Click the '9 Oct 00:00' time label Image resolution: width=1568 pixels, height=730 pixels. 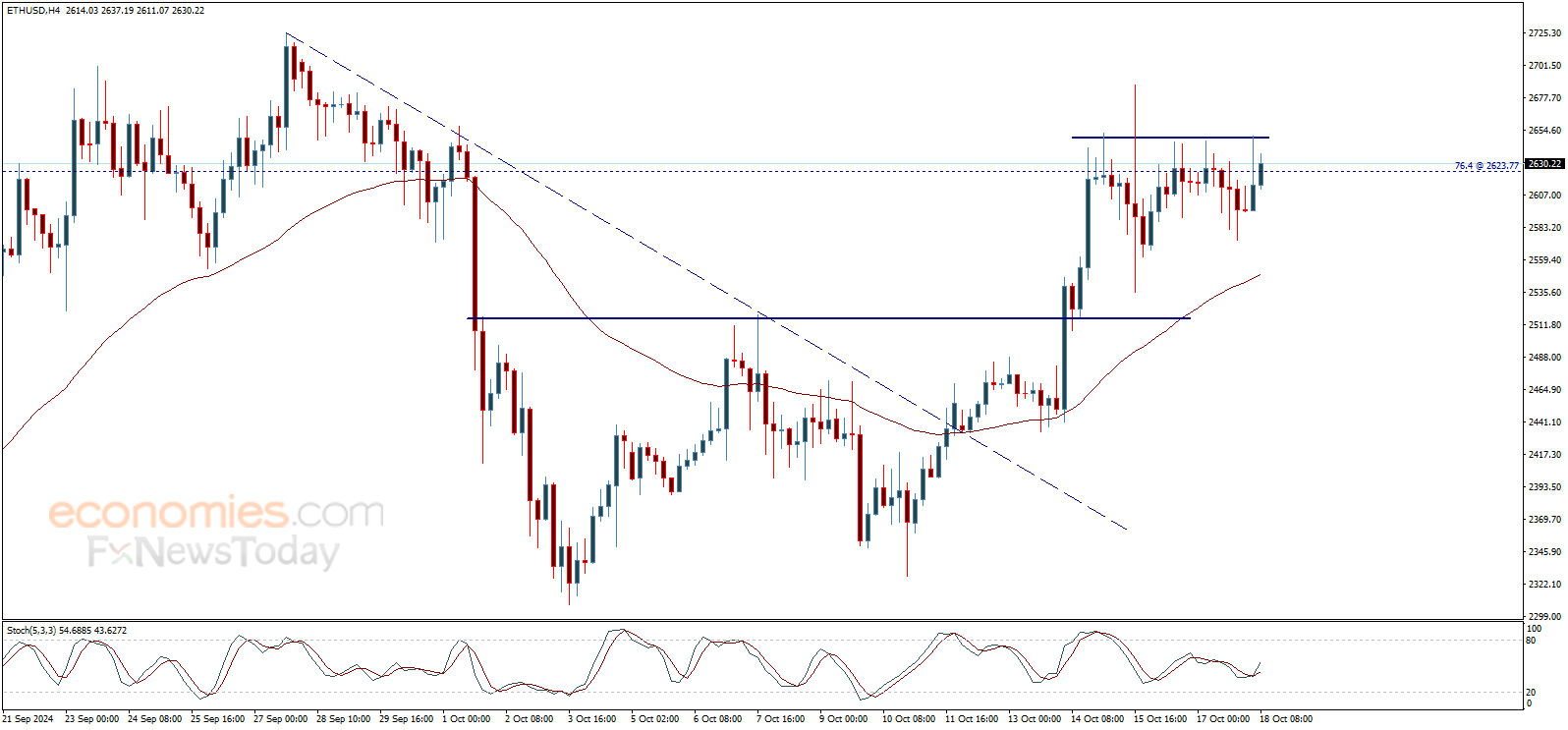(x=843, y=719)
